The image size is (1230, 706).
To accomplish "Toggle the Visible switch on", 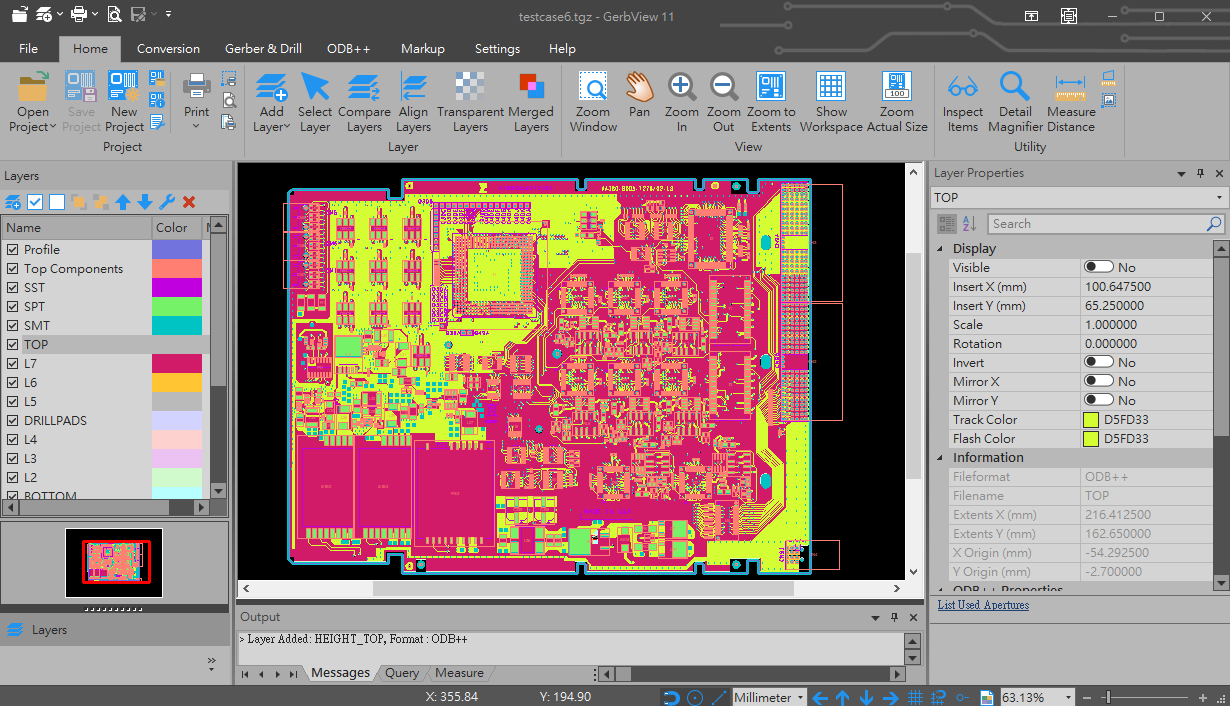I will (1099, 267).
